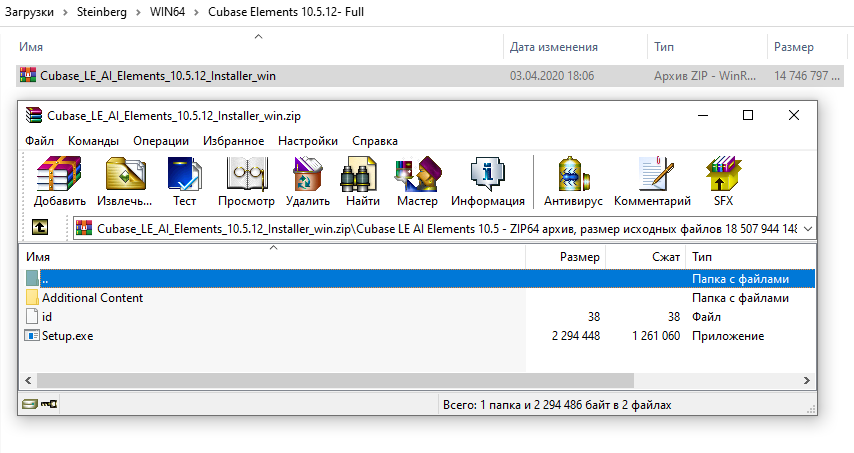Viewport: 854px width, 453px height.
Task: Click Cubase Elements 10.5.12- Full breadcrumb
Action: (x=286, y=12)
